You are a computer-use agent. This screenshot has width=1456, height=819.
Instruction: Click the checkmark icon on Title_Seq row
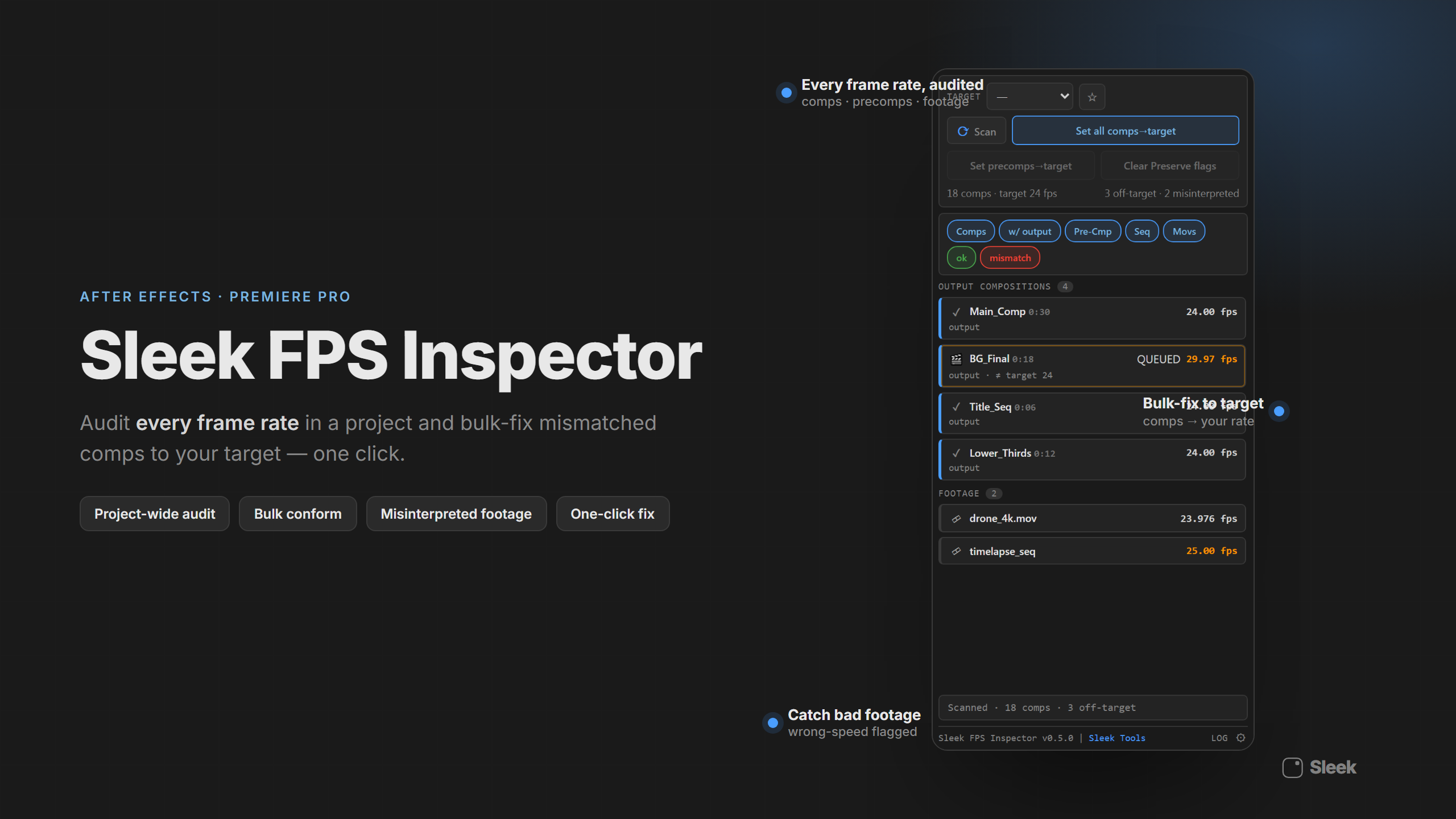point(957,407)
